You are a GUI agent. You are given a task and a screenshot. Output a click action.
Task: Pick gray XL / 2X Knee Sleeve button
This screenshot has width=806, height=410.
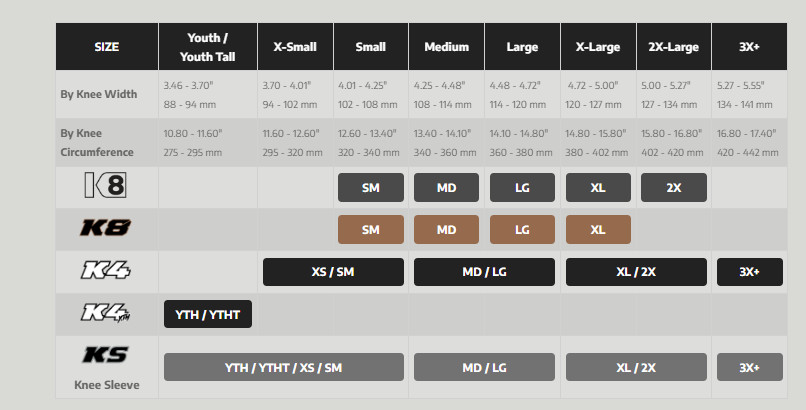point(636,367)
